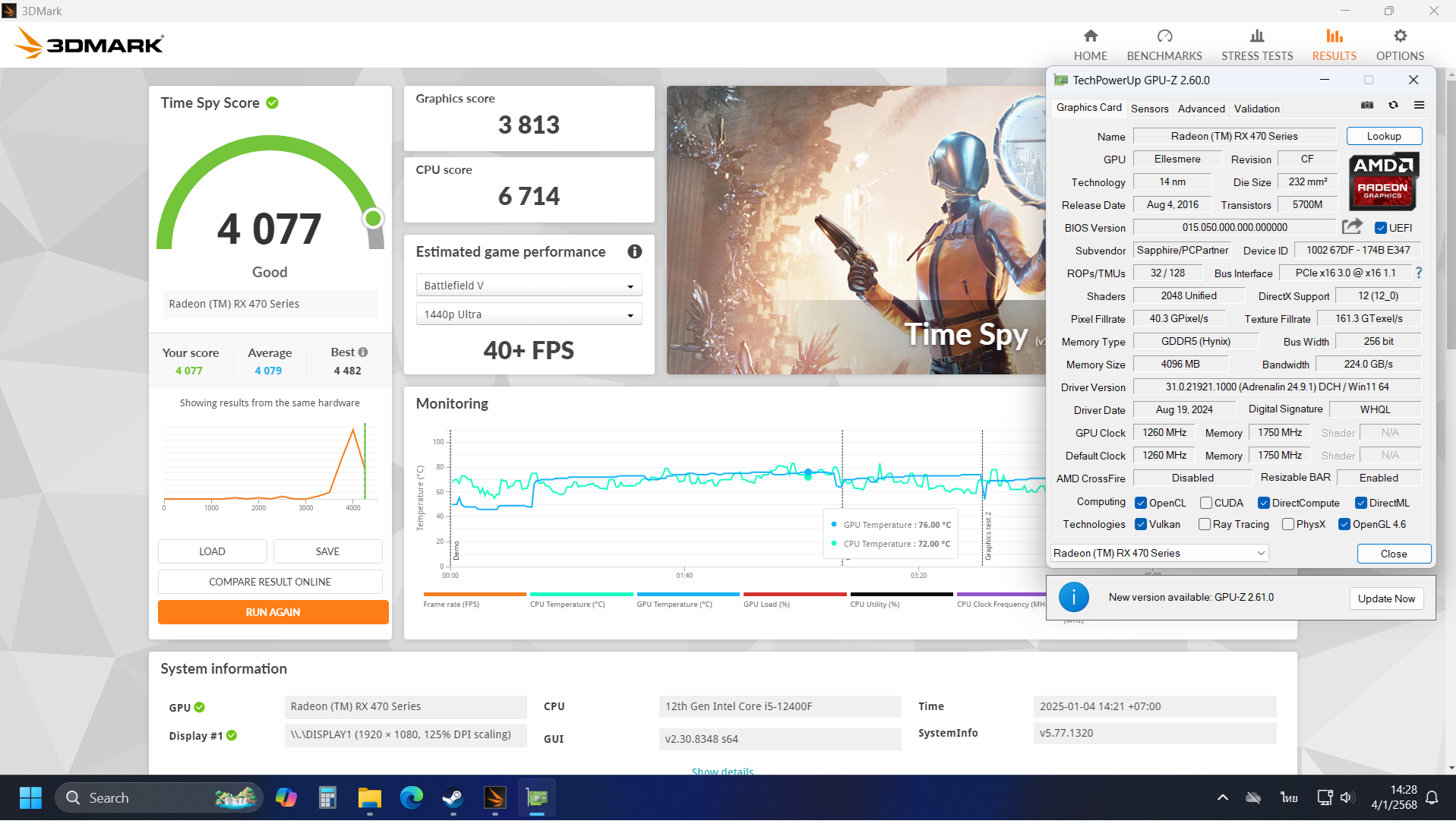This screenshot has width=1456, height=821.
Task: Click the CPU Temperature legend color bar
Action: [581, 594]
